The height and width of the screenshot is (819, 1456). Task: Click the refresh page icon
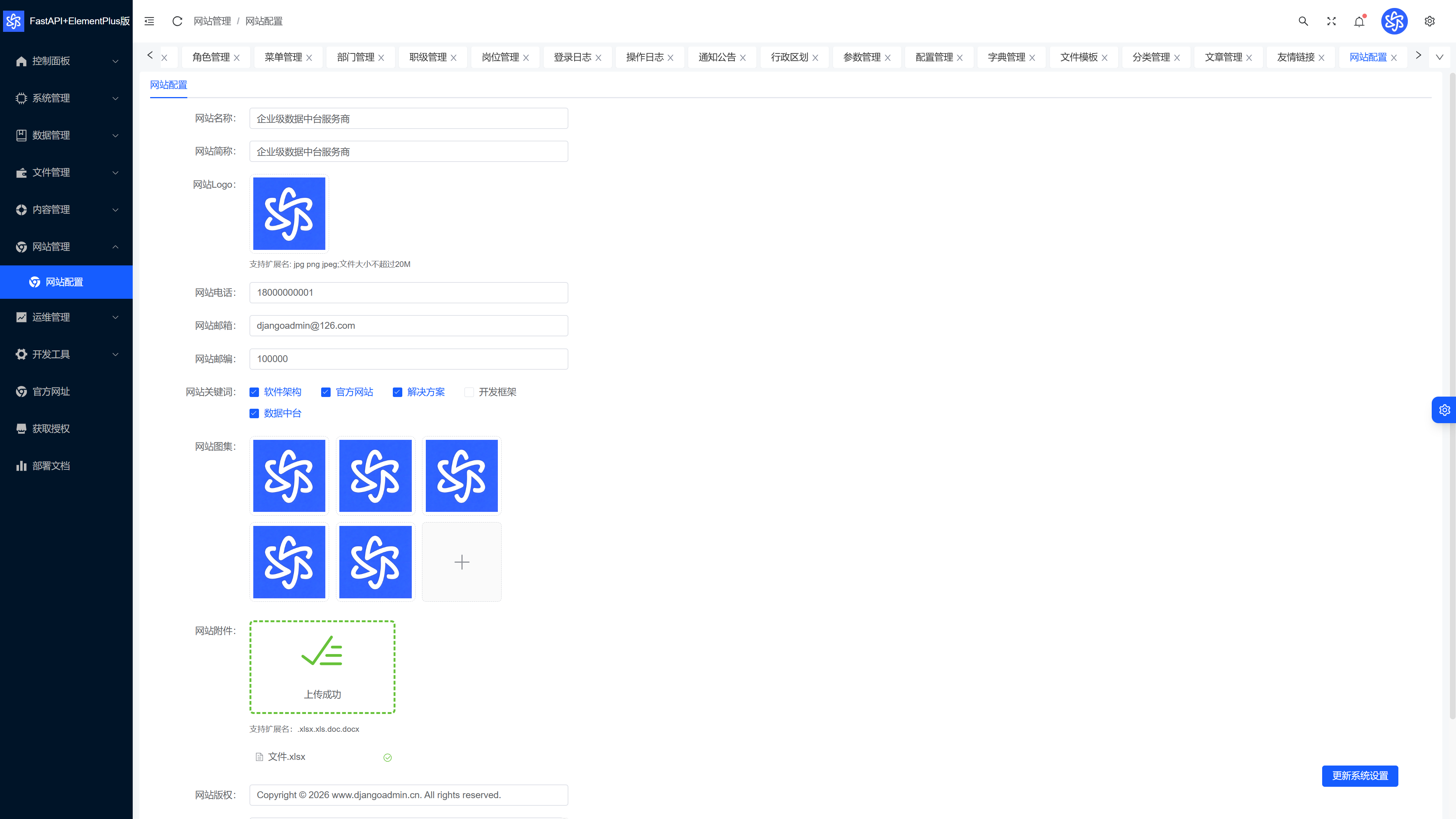point(177,21)
